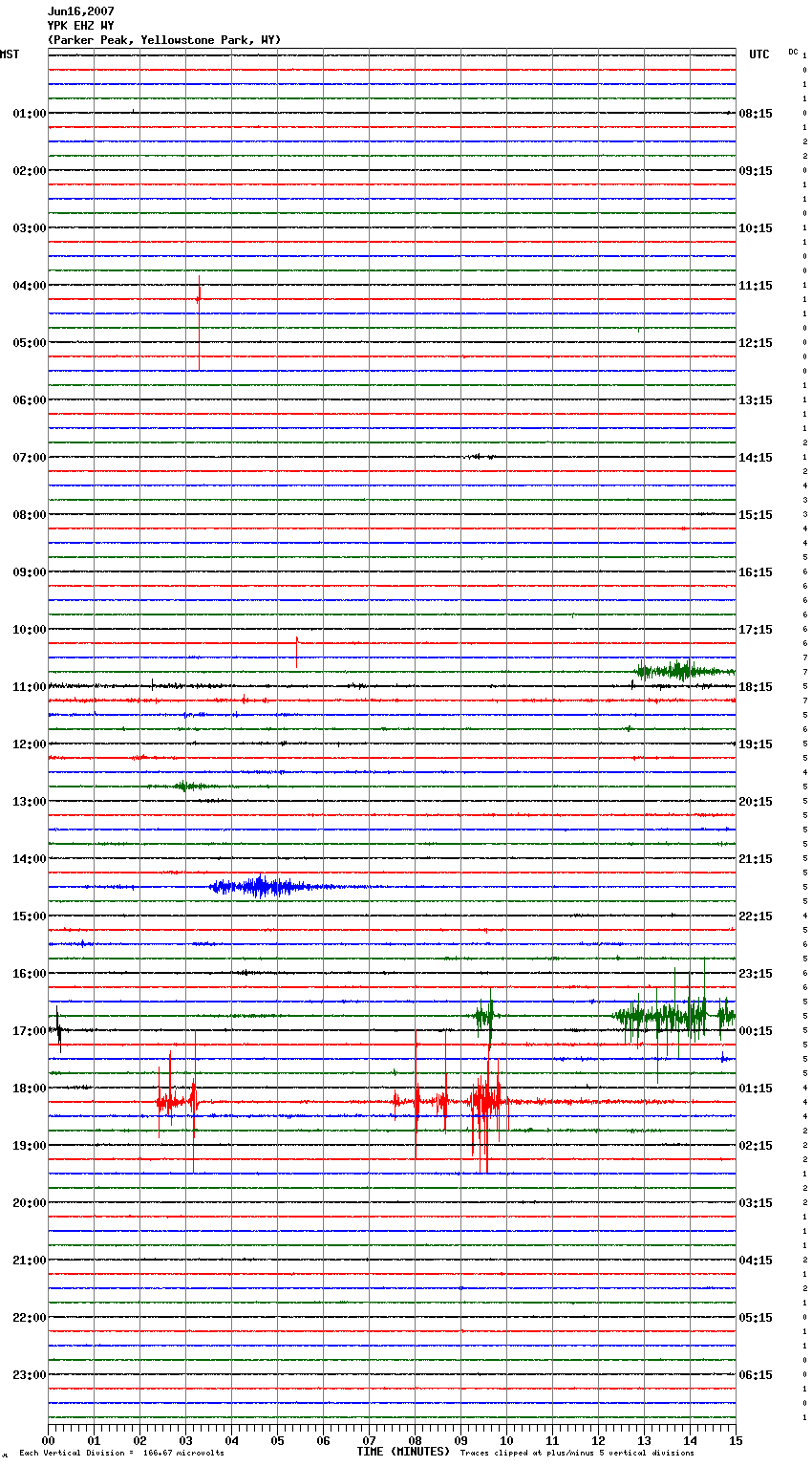Click minute tick 13 on the time axis
The width and height of the screenshot is (812, 1466).
644,1440
